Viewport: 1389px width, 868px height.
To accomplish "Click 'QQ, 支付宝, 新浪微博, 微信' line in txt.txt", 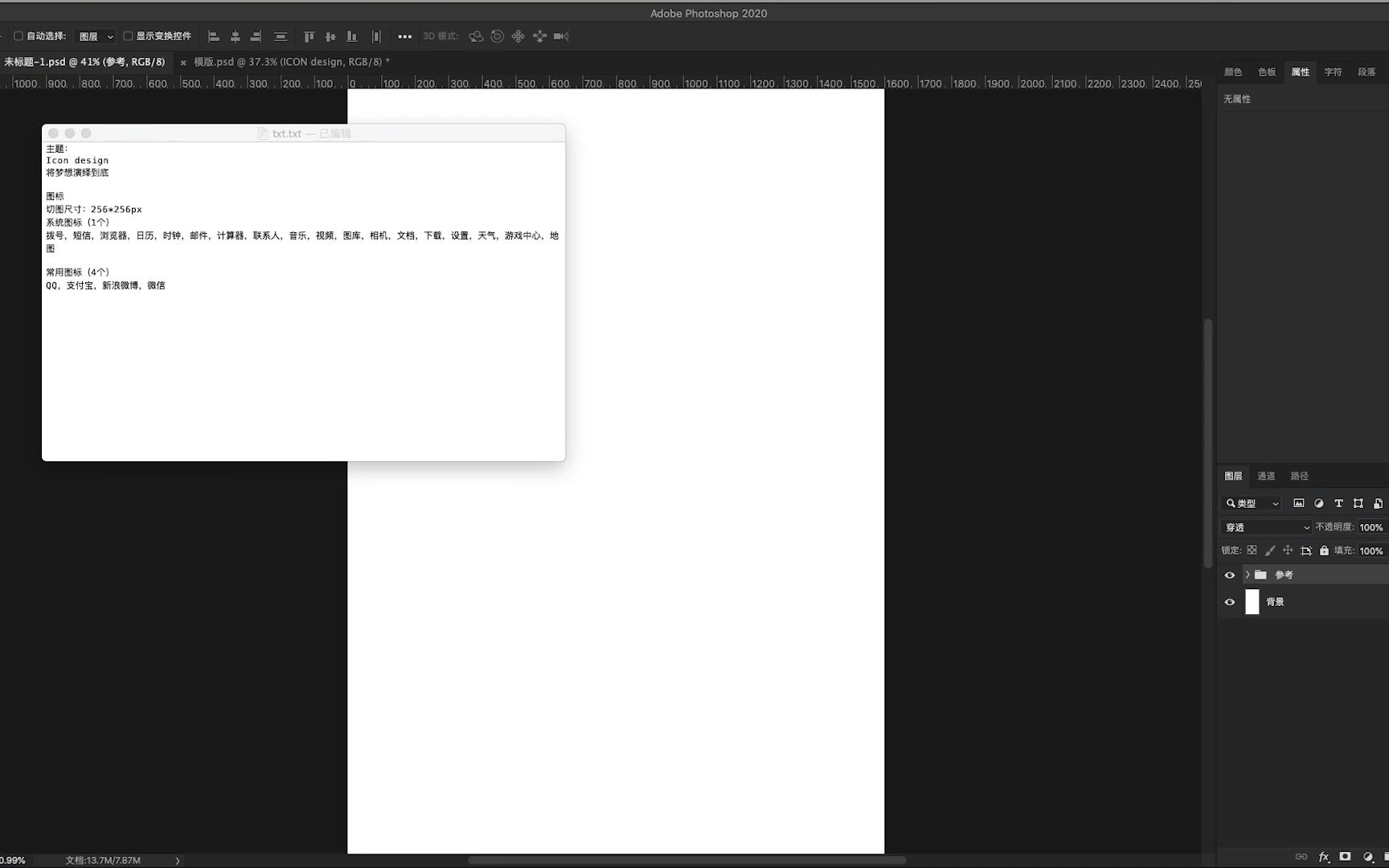I will click(105, 285).
